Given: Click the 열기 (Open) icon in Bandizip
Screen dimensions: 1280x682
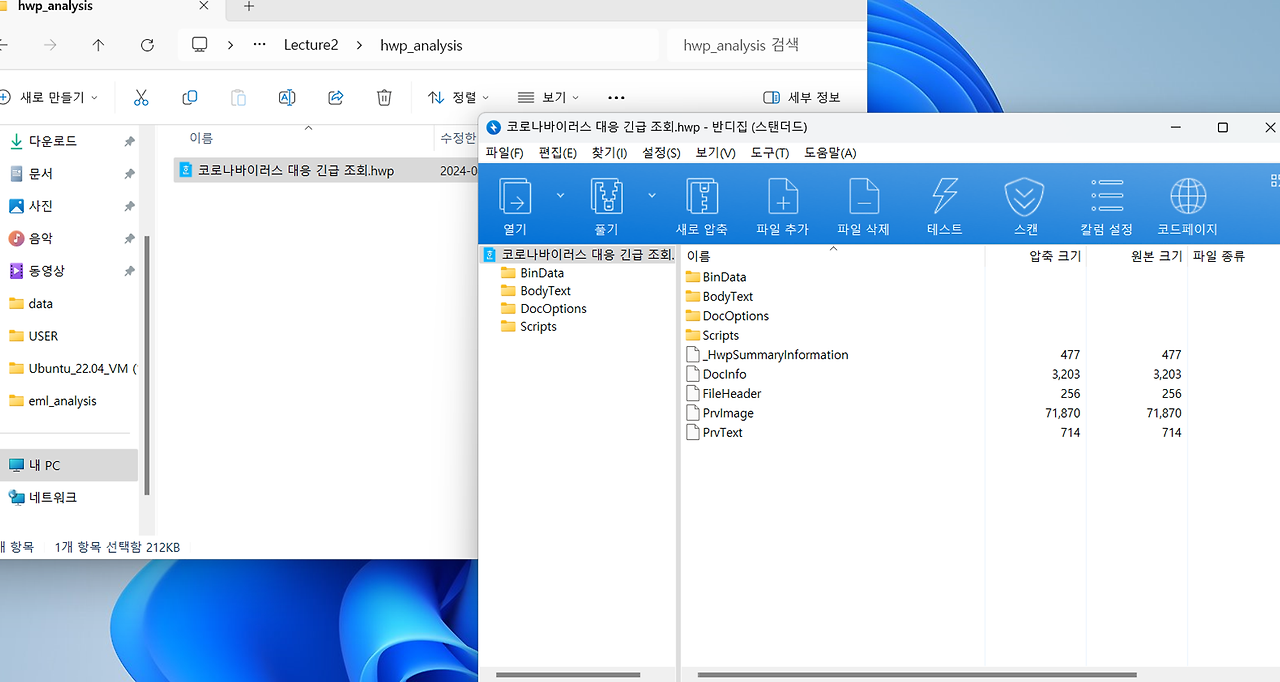Looking at the screenshot, I should 515,197.
